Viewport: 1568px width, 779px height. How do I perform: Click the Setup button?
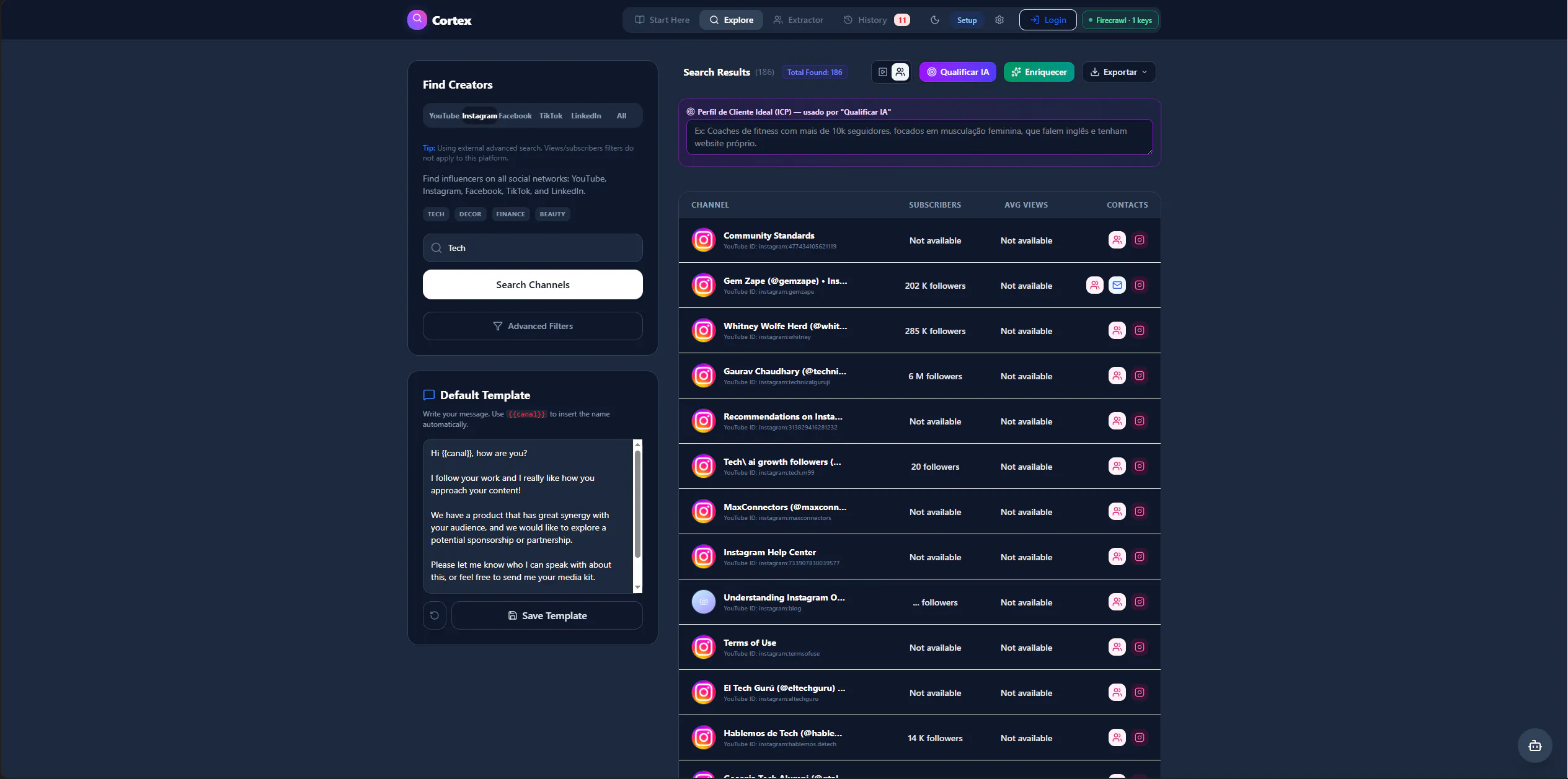(967, 20)
